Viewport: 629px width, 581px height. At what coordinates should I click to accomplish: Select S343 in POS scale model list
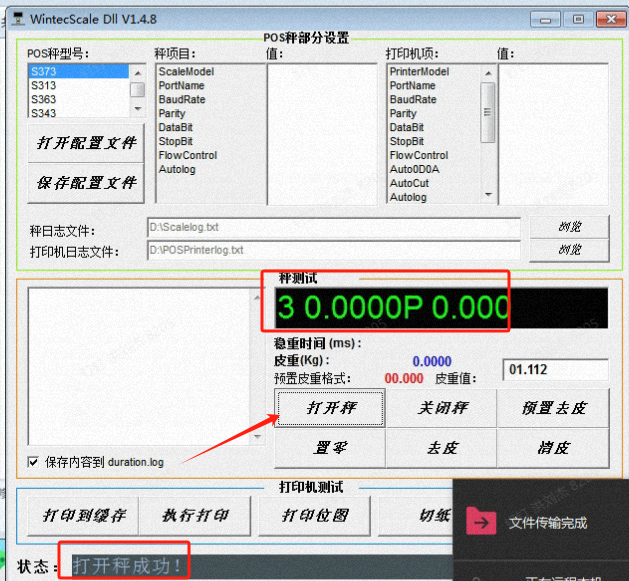tap(79, 113)
